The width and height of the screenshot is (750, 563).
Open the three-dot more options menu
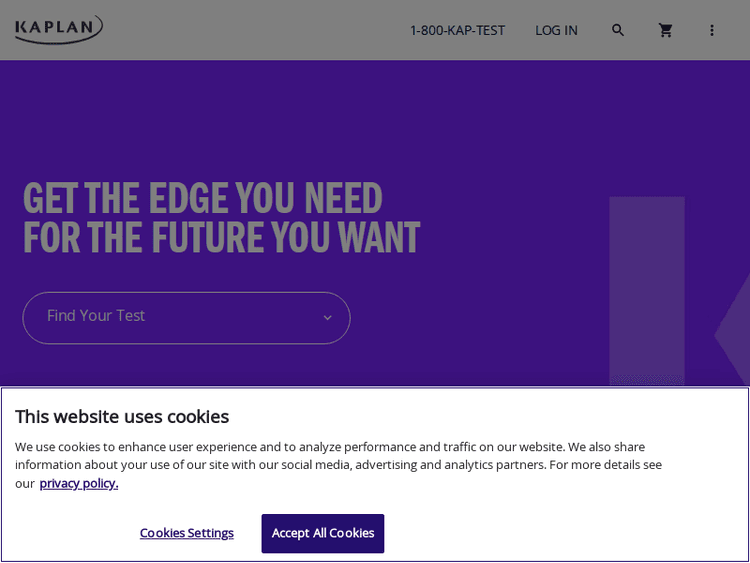712,30
